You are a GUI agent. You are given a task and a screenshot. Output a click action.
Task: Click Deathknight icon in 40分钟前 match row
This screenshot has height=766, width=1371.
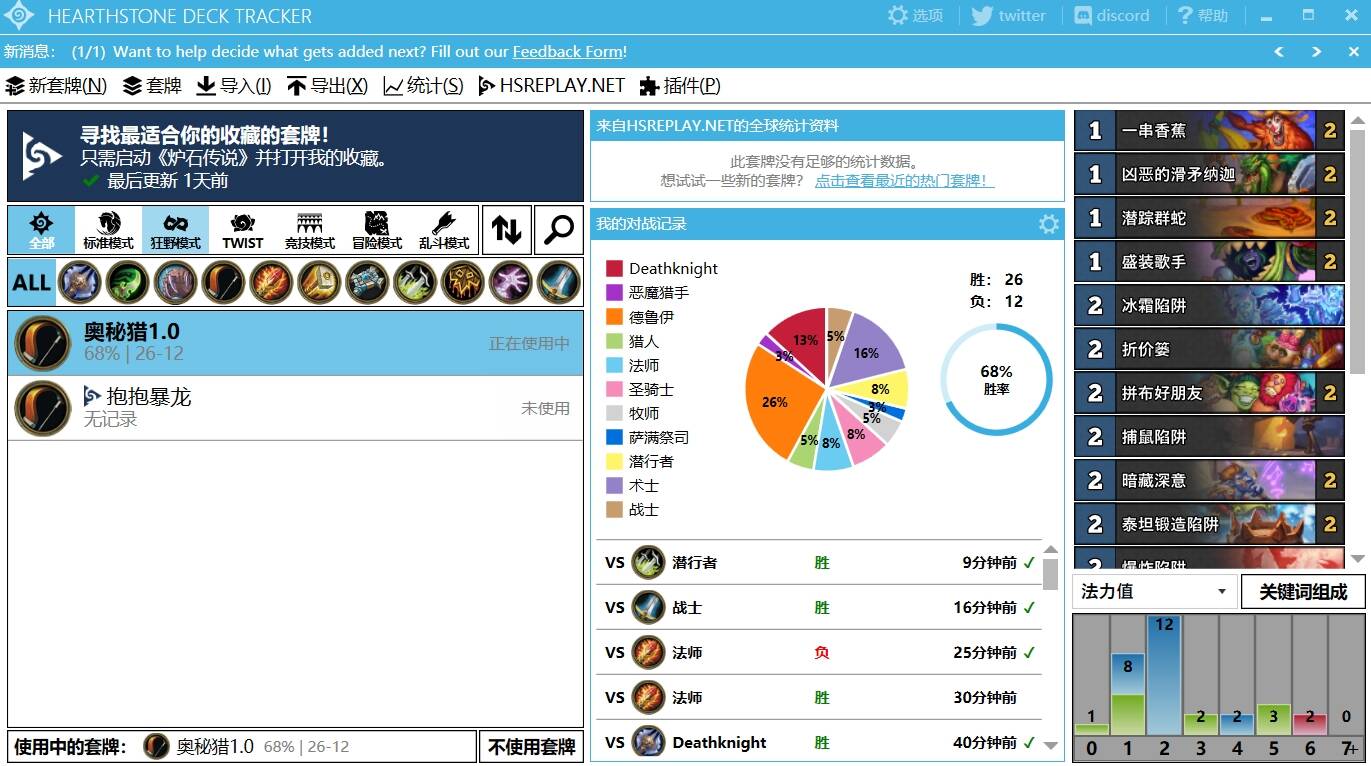[649, 742]
